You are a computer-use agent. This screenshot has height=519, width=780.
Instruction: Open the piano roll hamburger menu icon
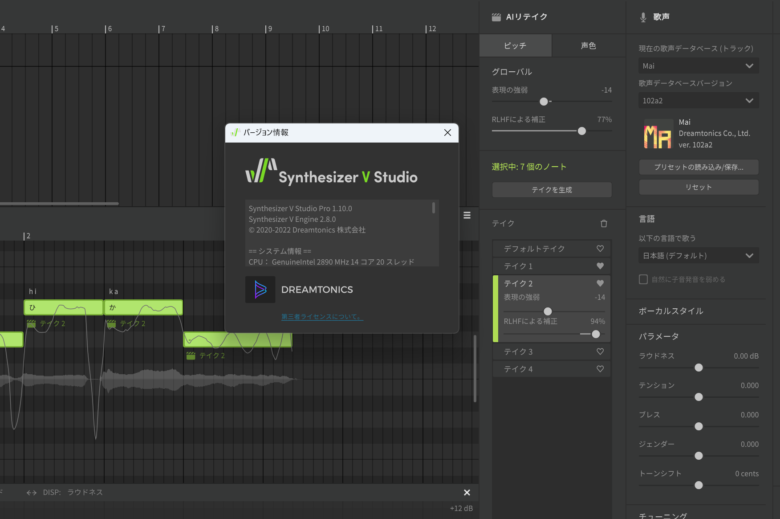pos(466,215)
